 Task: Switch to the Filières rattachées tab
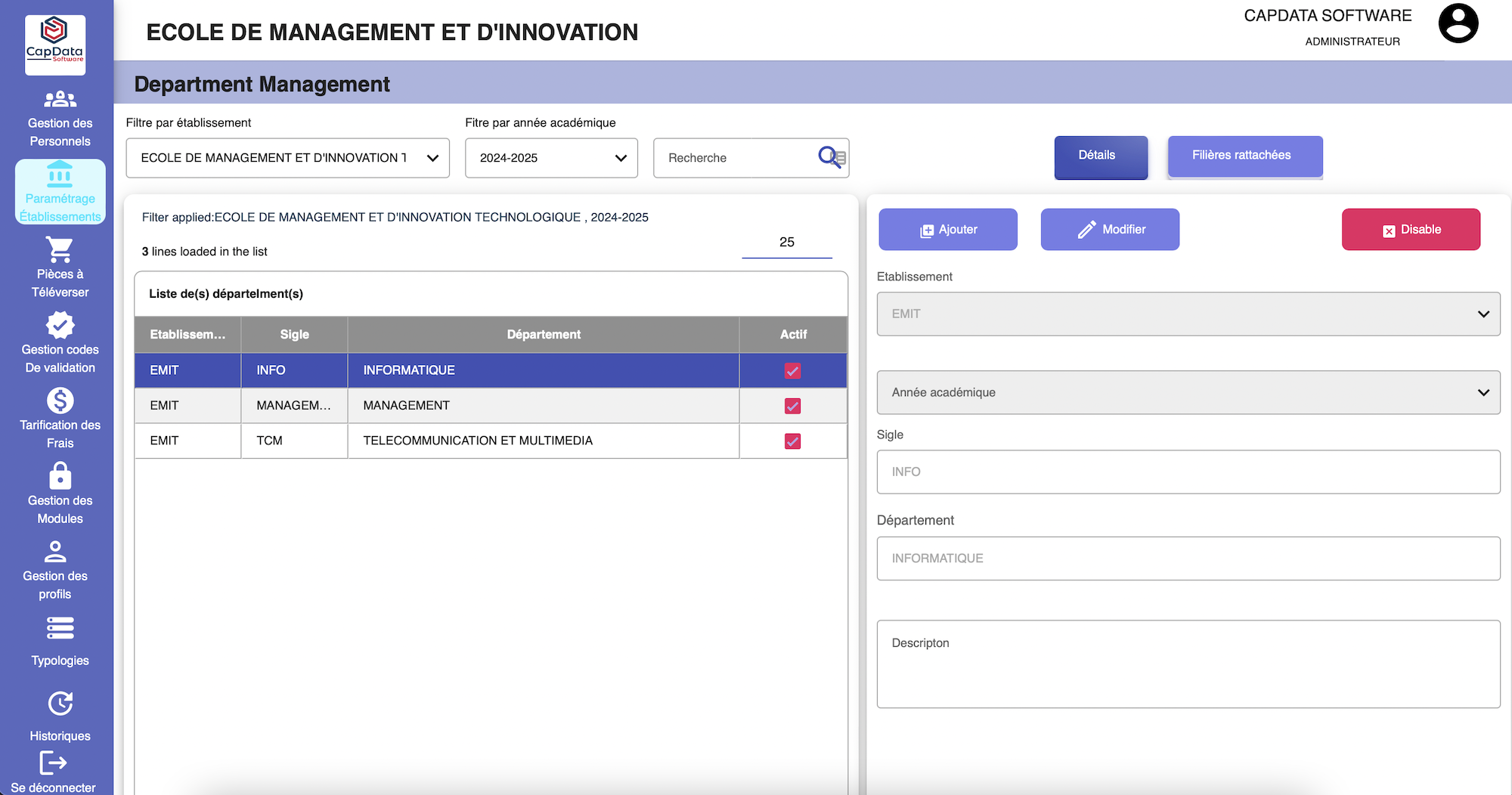coord(1245,156)
